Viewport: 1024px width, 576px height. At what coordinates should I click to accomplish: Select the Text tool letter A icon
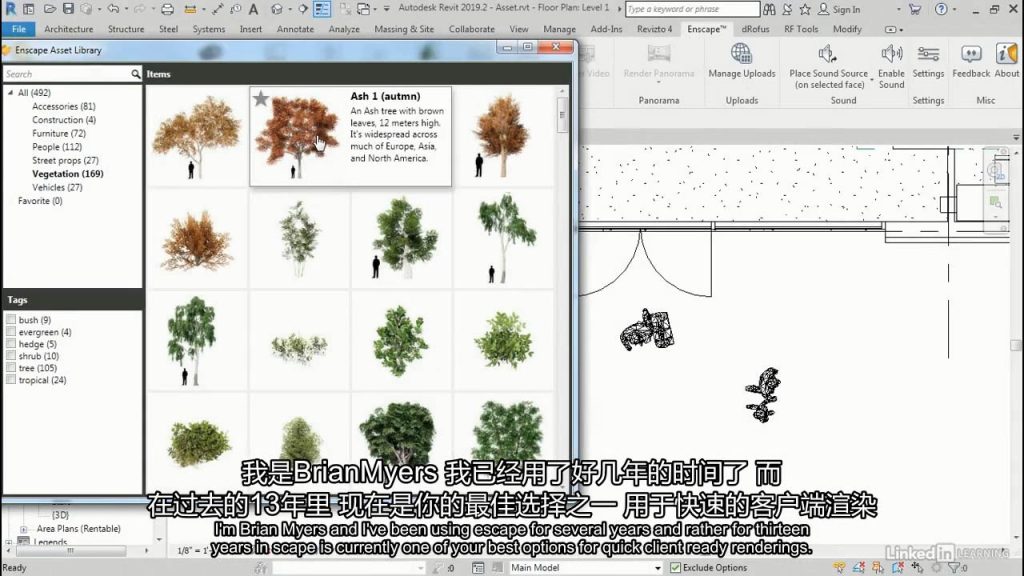pyautogui.click(x=253, y=9)
